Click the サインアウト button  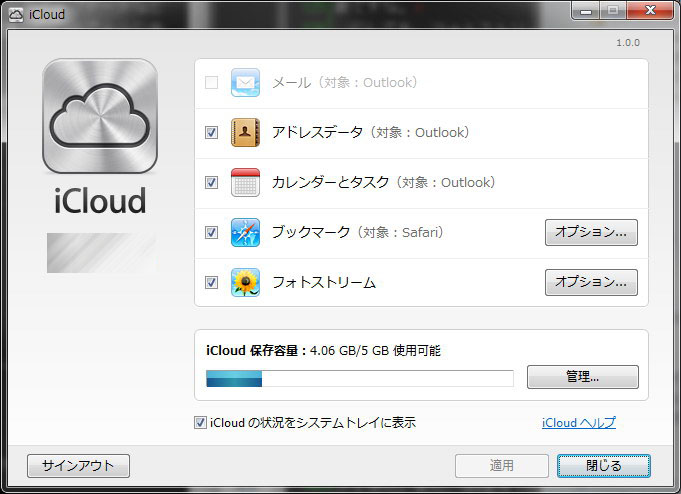pyautogui.click(x=78, y=466)
